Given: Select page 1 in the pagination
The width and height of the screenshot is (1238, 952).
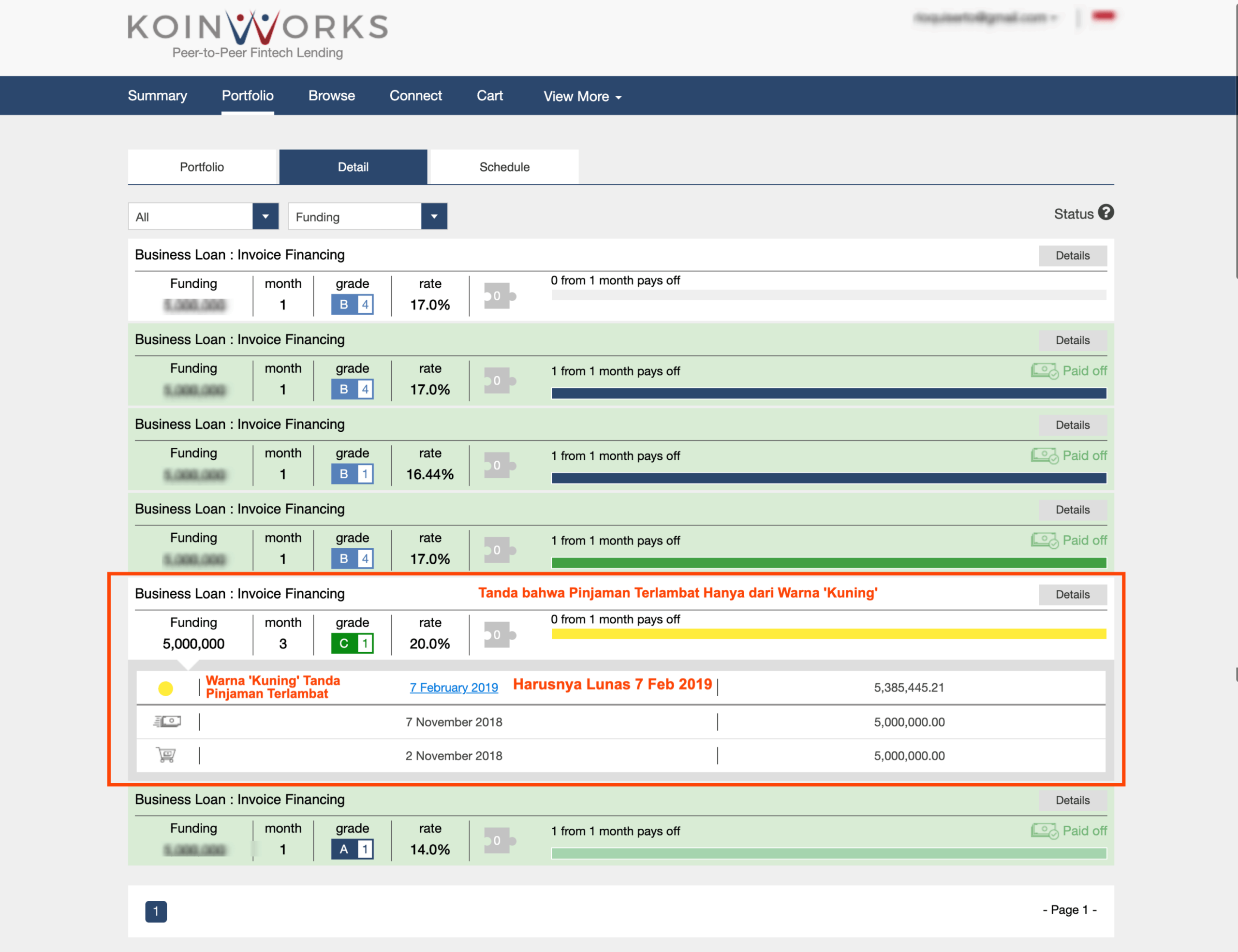Looking at the screenshot, I should 156,912.
